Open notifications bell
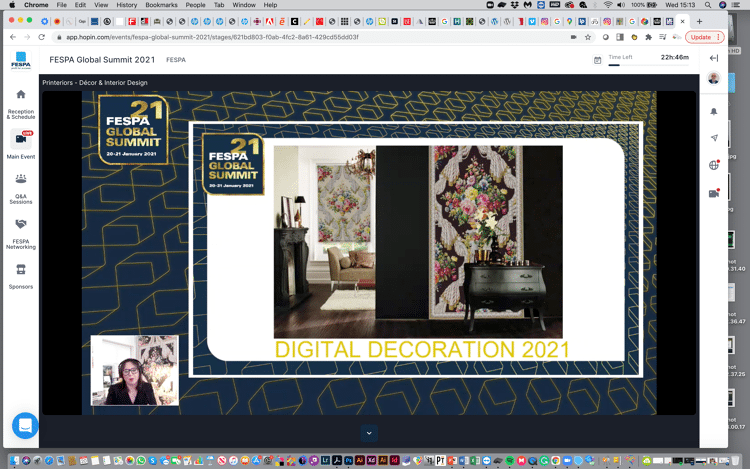The height and width of the screenshot is (469, 750). click(714, 111)
